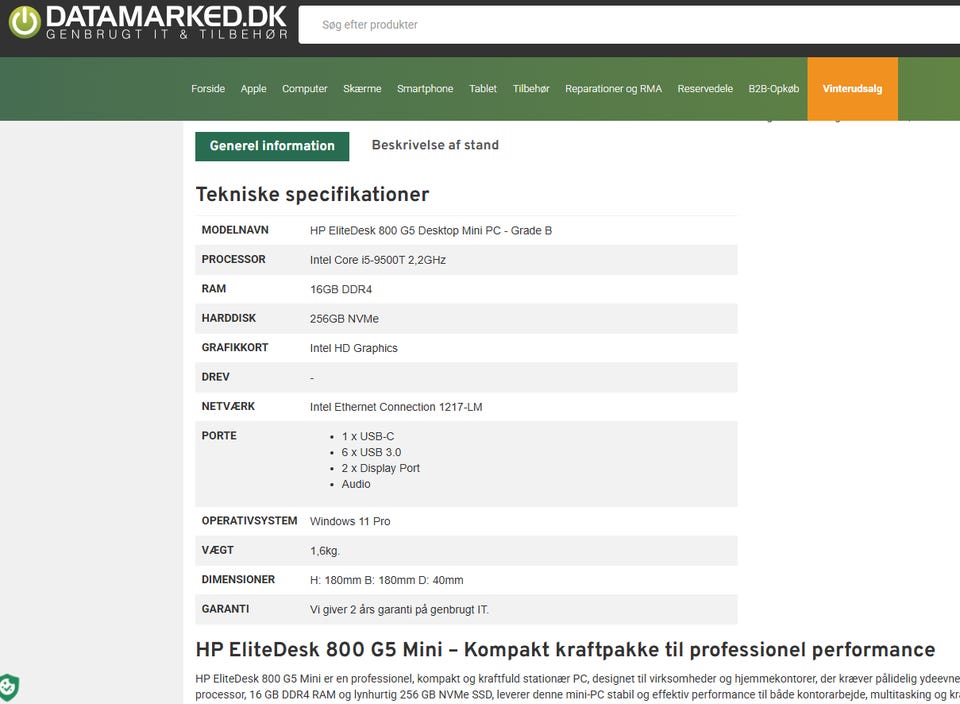960x704 pixels.
Task: Open the Forside menu item
Action: point(208,89)
